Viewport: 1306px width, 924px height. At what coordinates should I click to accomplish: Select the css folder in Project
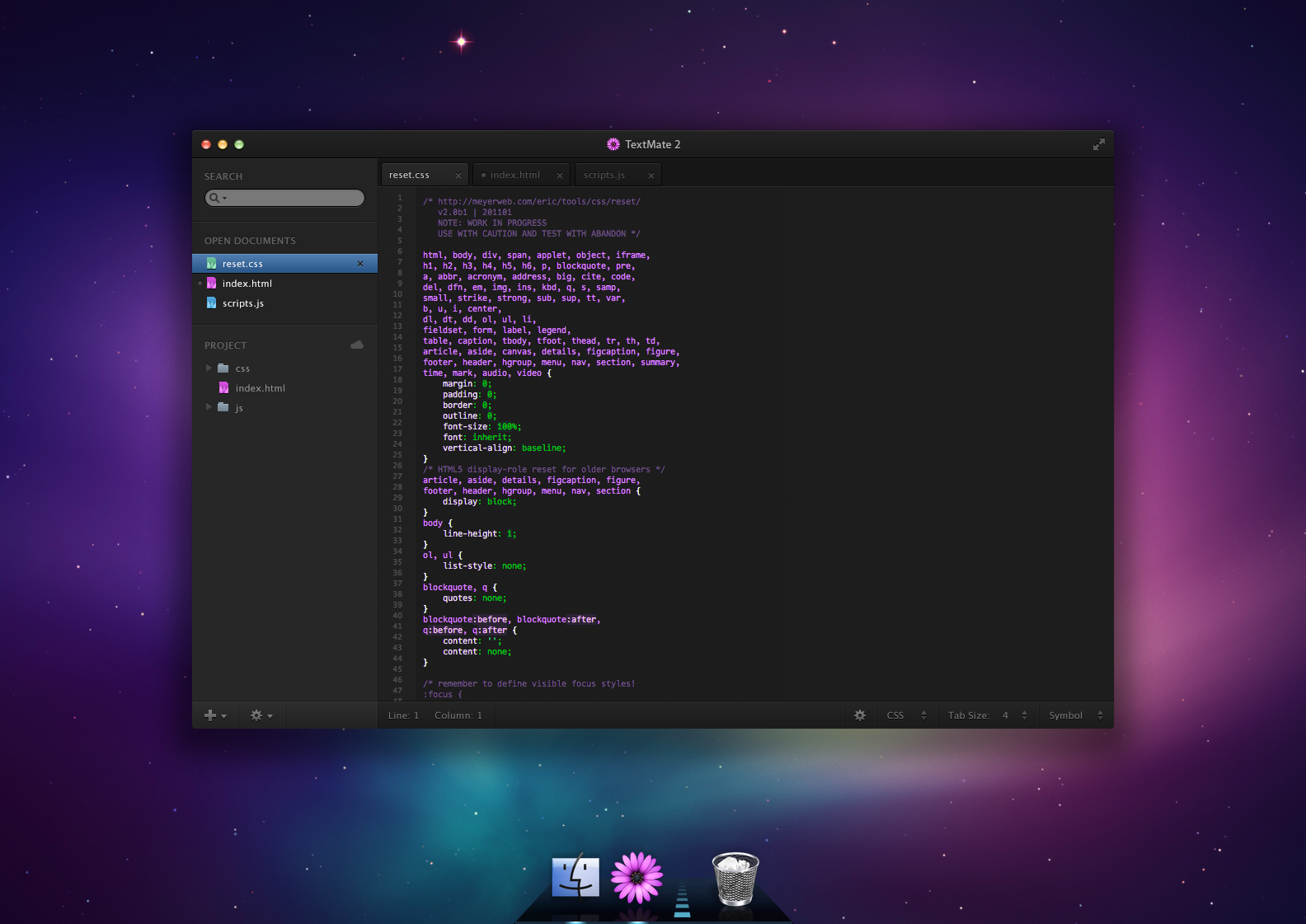point(284,368)
